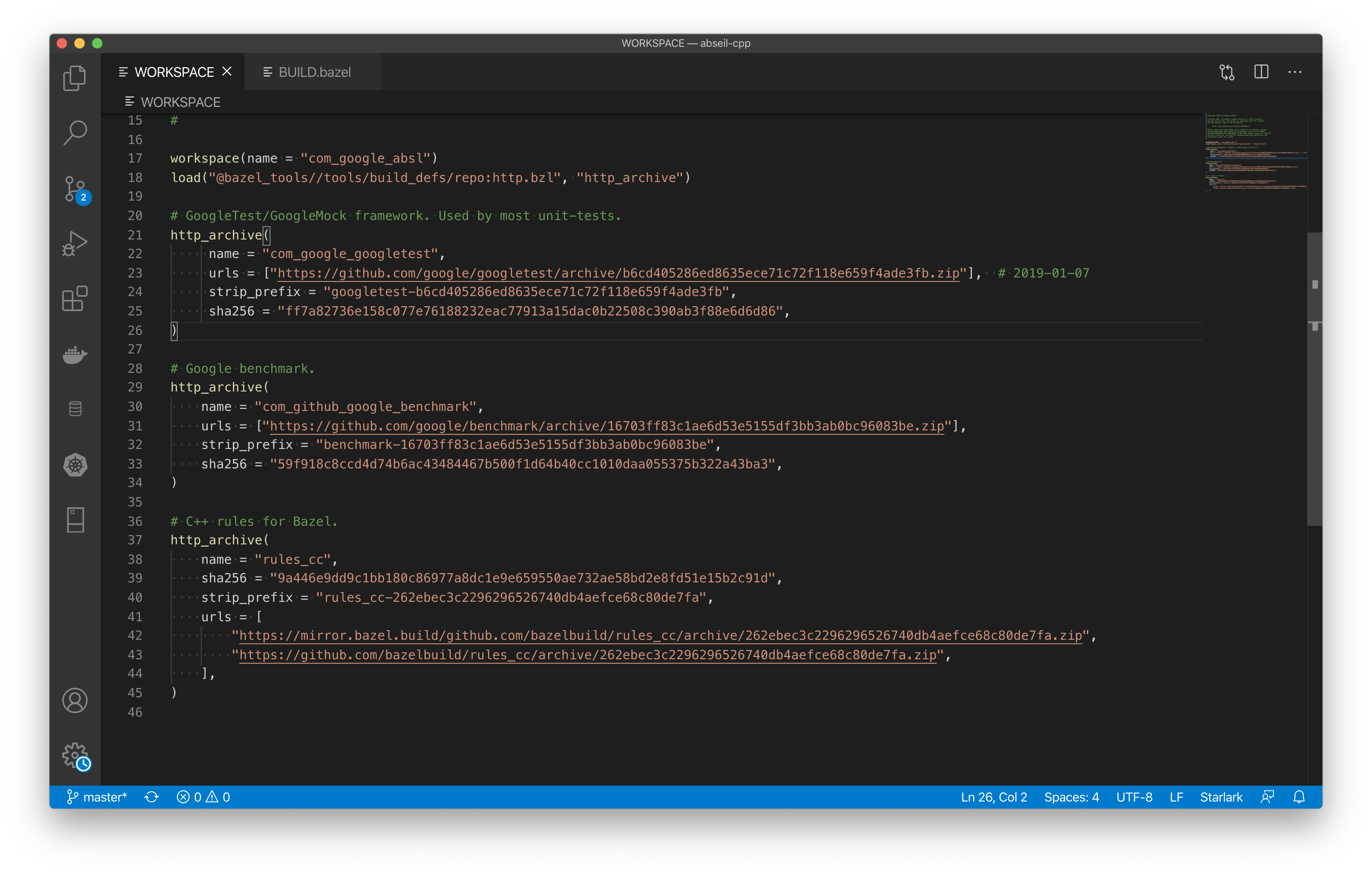Open the googletest archive URL link
This screenshot has height=874, width=1372.
pos(617,273)
